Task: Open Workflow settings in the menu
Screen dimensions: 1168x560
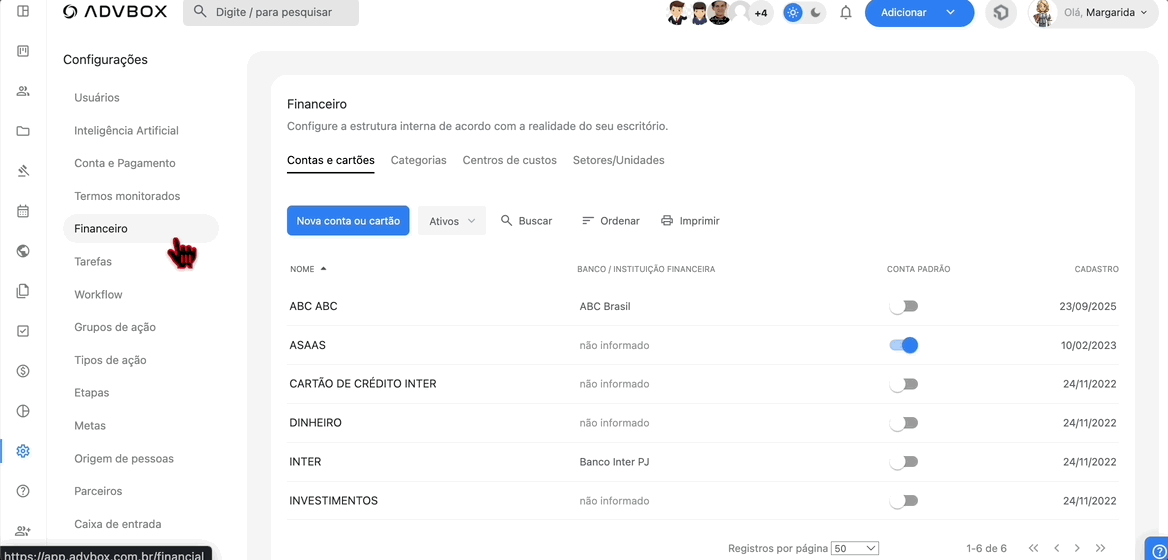Action: (98, 294)
